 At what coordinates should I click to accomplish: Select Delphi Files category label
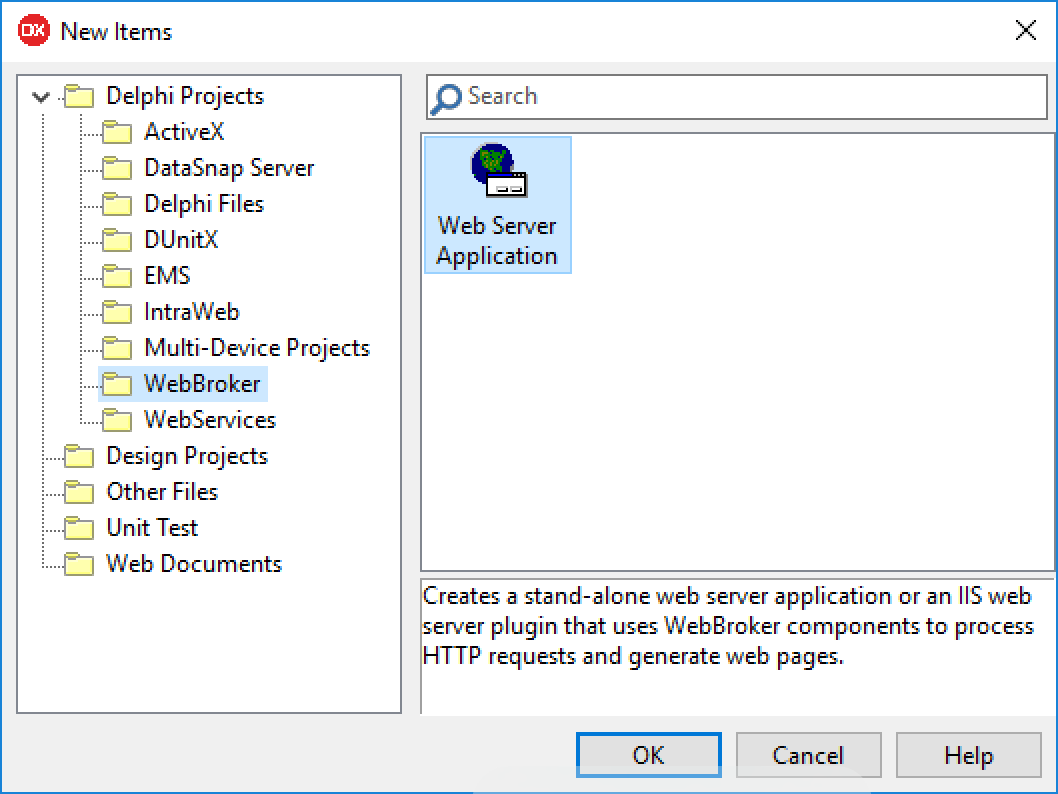point(204,204)
